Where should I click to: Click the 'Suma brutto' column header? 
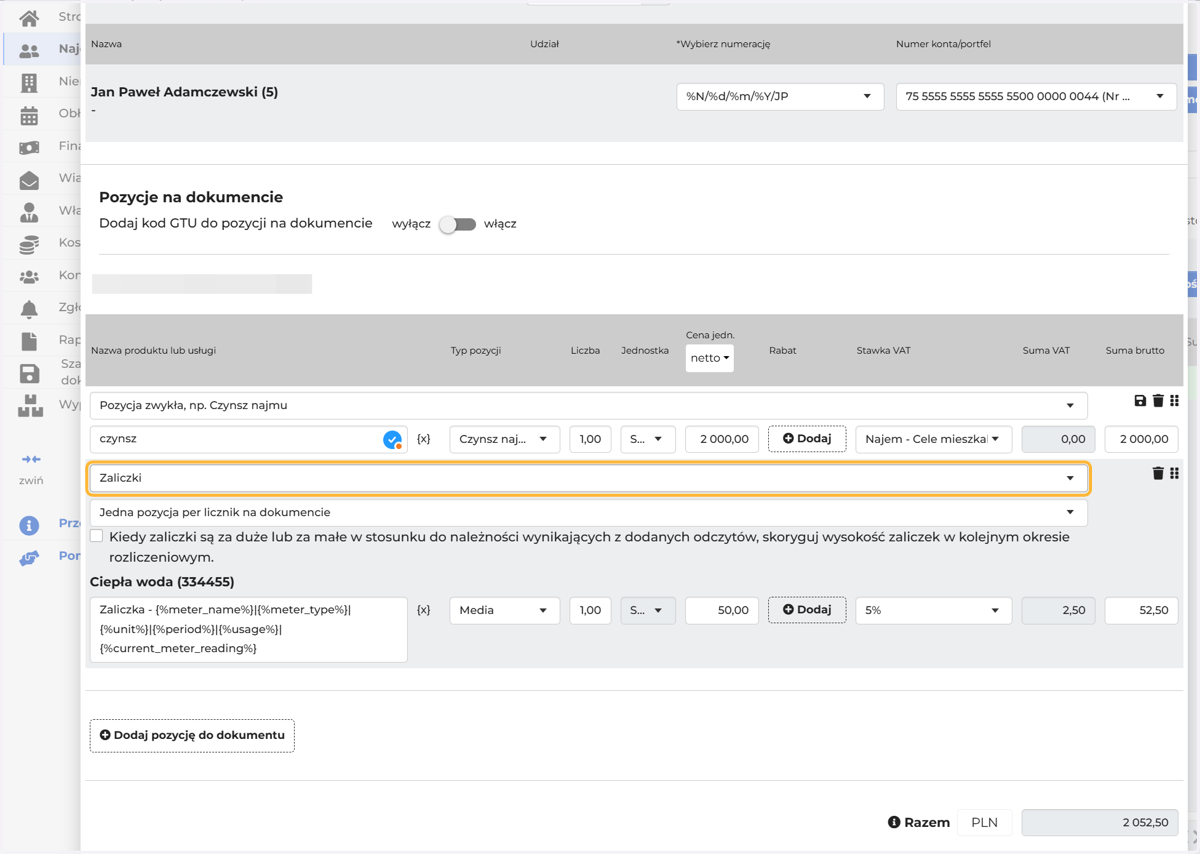coord(1135,351)
